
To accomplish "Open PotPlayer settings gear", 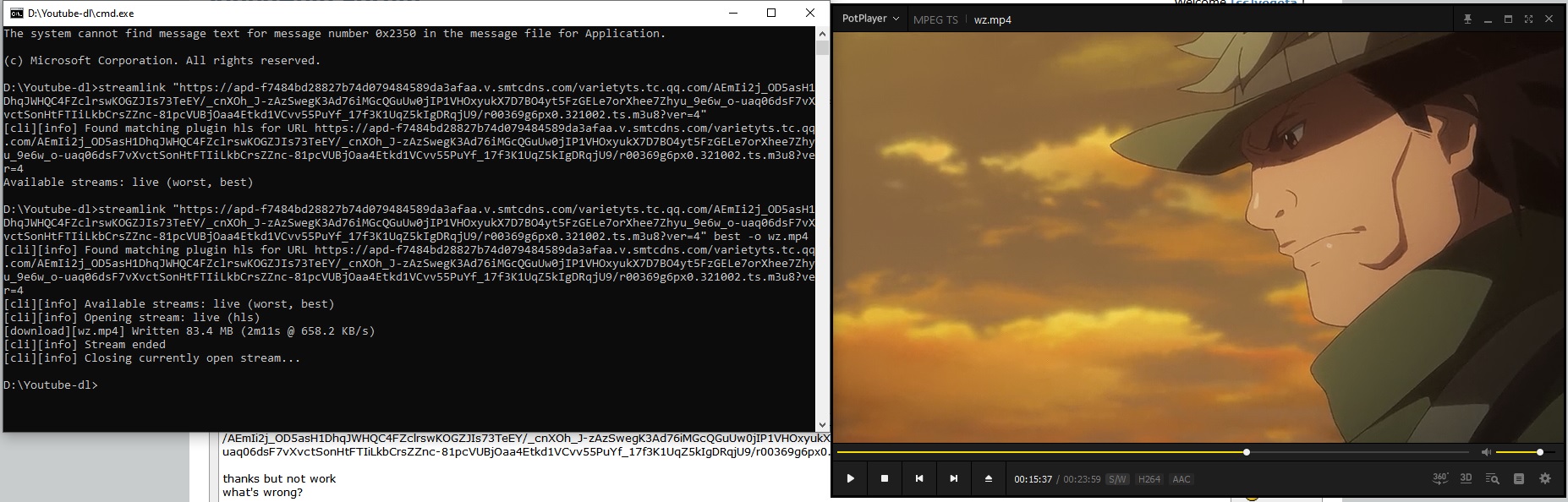I will click(x=1545, y=478).
